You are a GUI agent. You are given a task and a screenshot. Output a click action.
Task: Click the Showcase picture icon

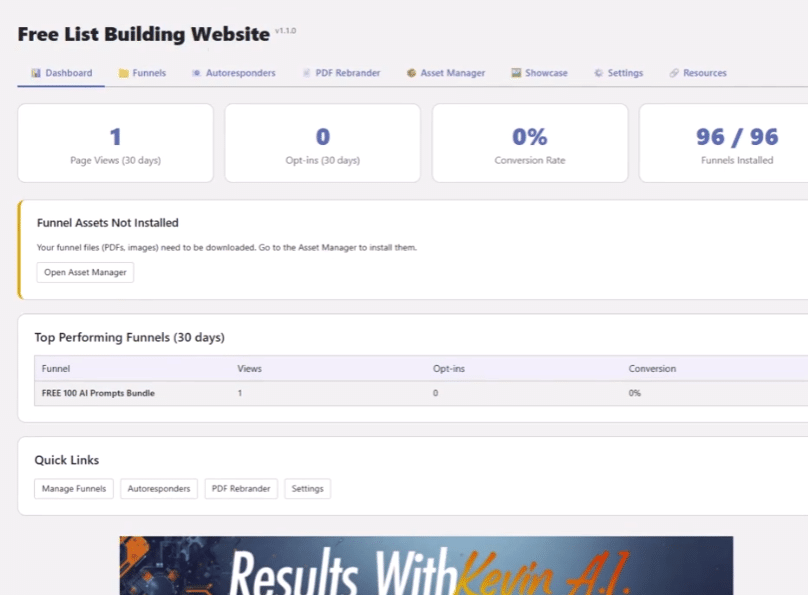pos(516,73)
